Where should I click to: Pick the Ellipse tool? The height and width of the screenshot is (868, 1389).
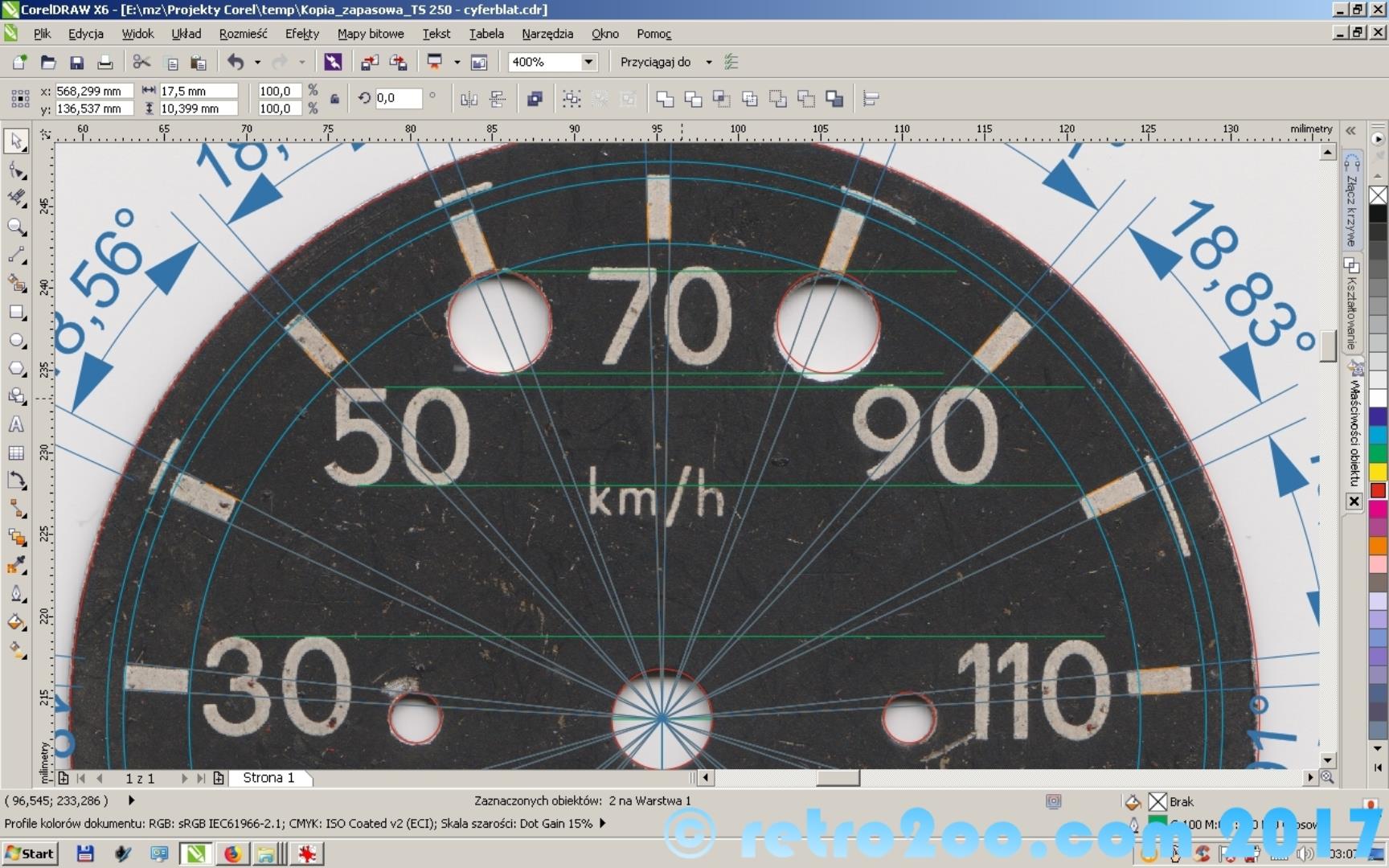click(16, 341)
